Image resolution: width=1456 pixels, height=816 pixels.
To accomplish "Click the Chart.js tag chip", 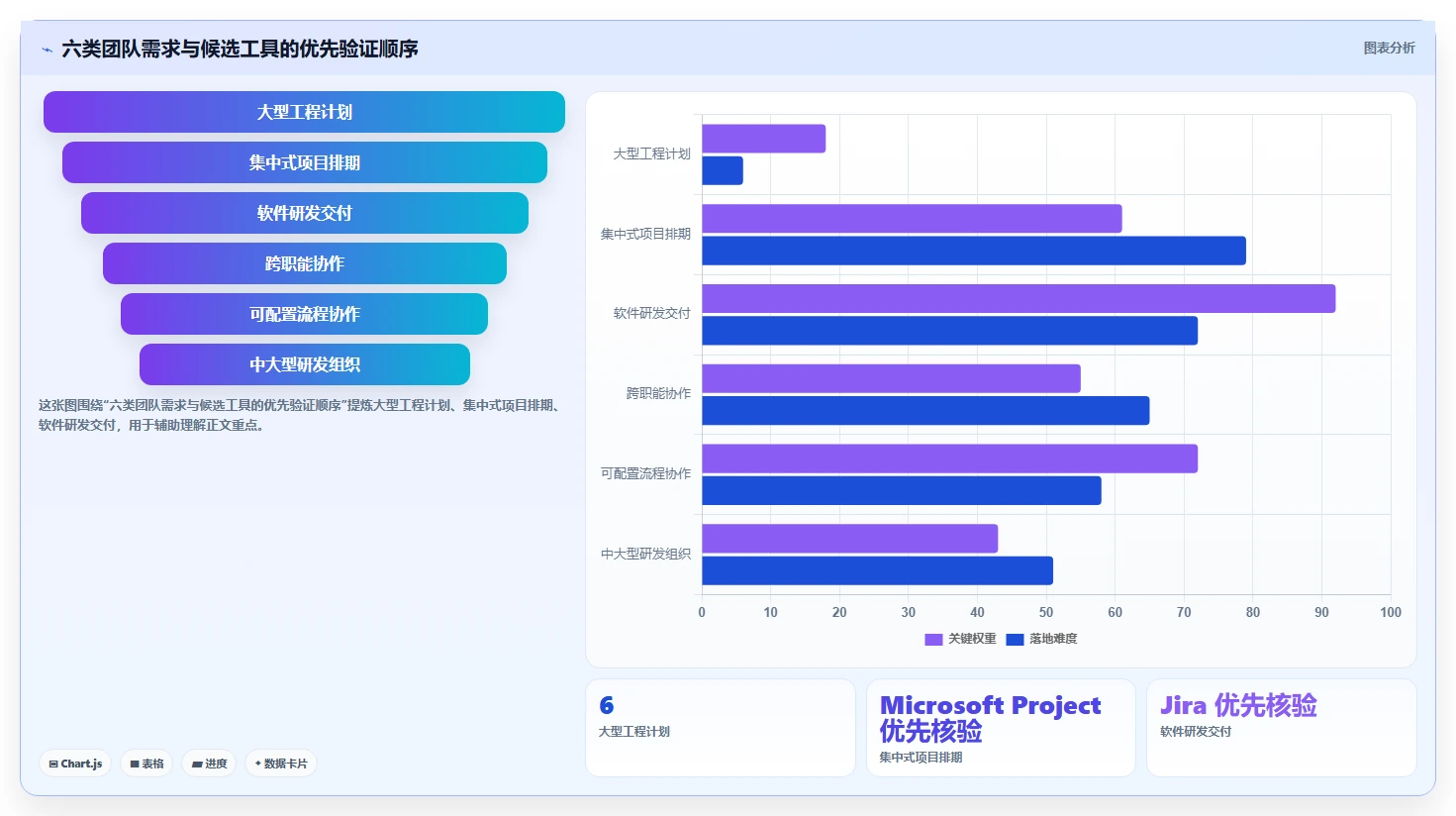I will click(75, 764).
